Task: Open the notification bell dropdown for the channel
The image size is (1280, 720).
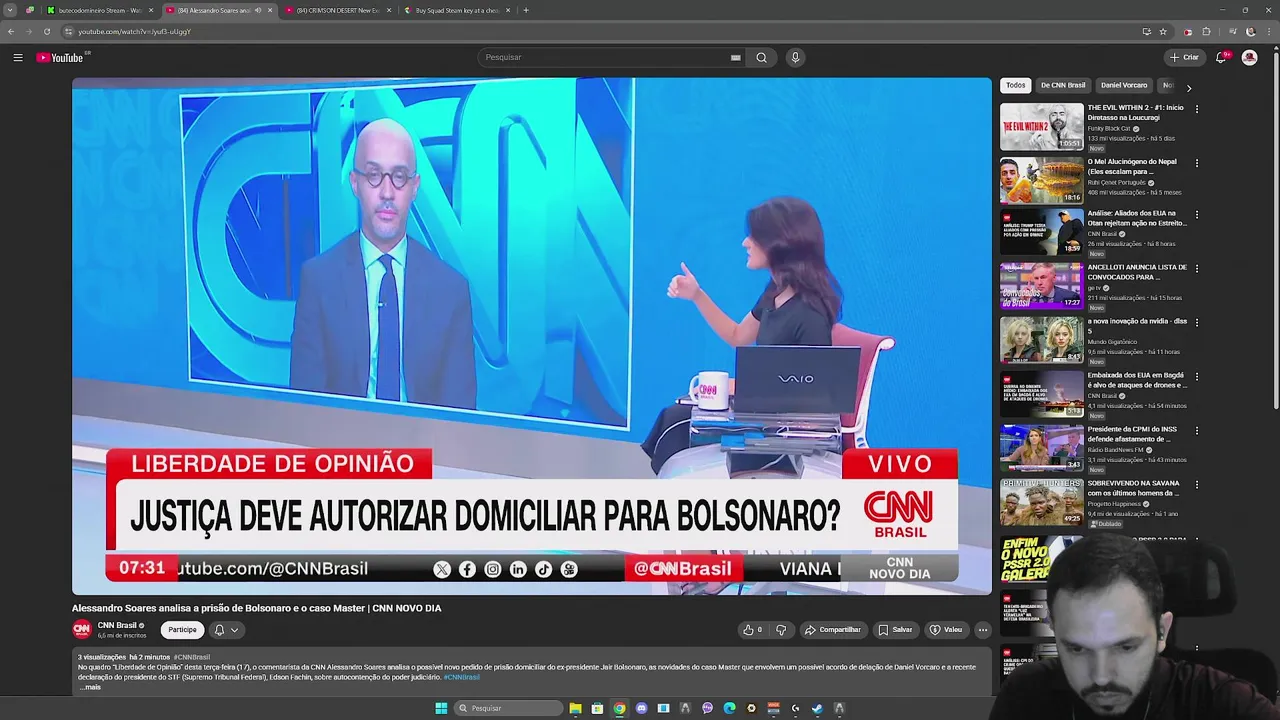Action: (x=226, y=630)
